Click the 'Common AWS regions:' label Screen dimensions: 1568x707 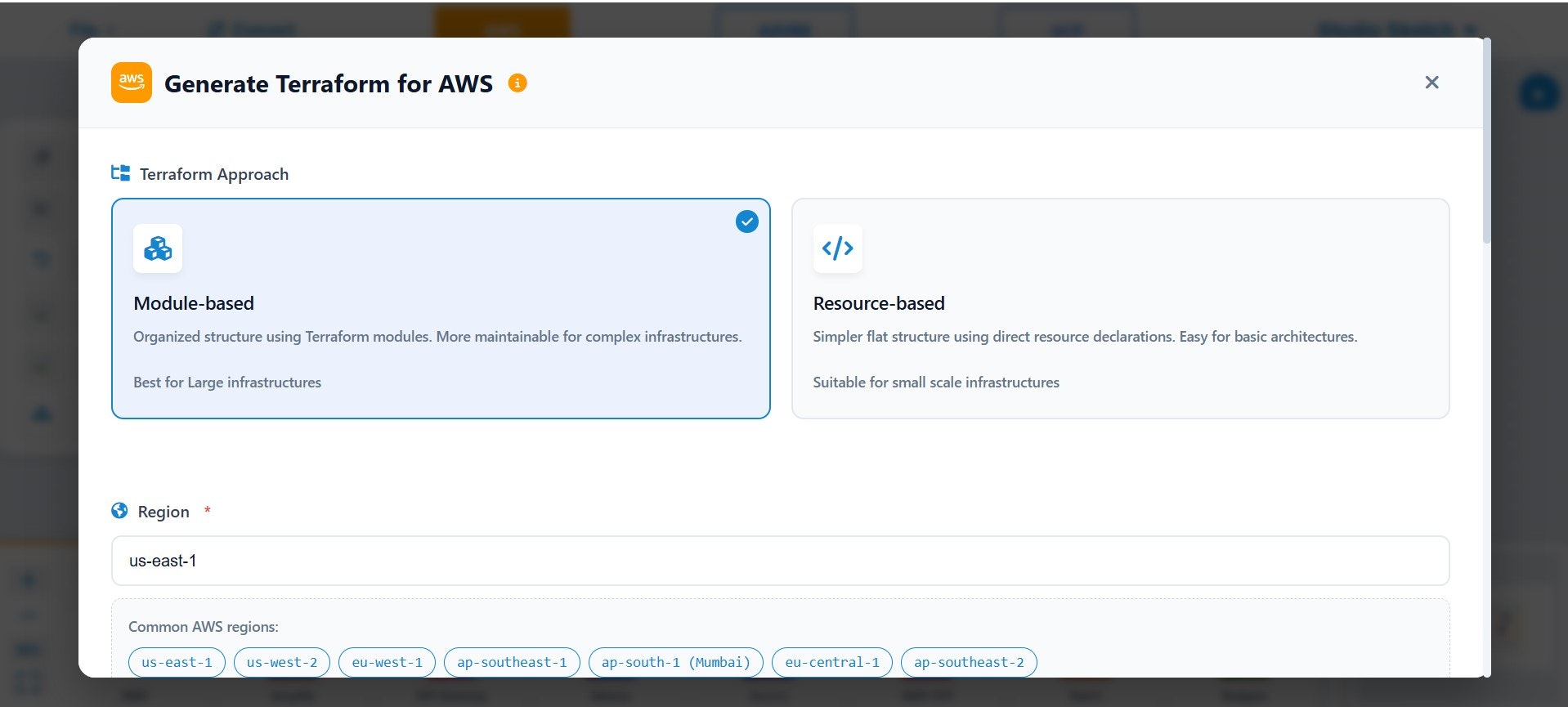(204, 627)
